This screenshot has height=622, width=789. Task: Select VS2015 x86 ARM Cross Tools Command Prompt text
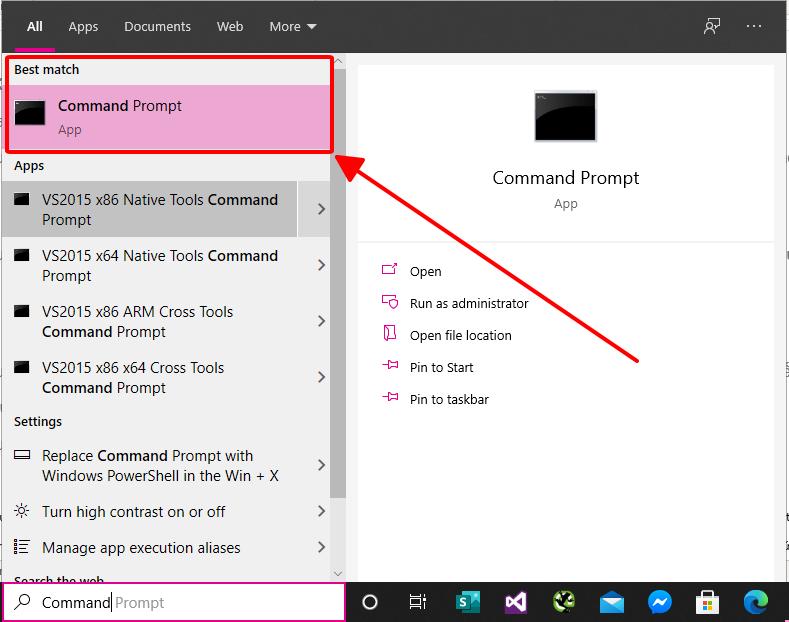point(137,321)
